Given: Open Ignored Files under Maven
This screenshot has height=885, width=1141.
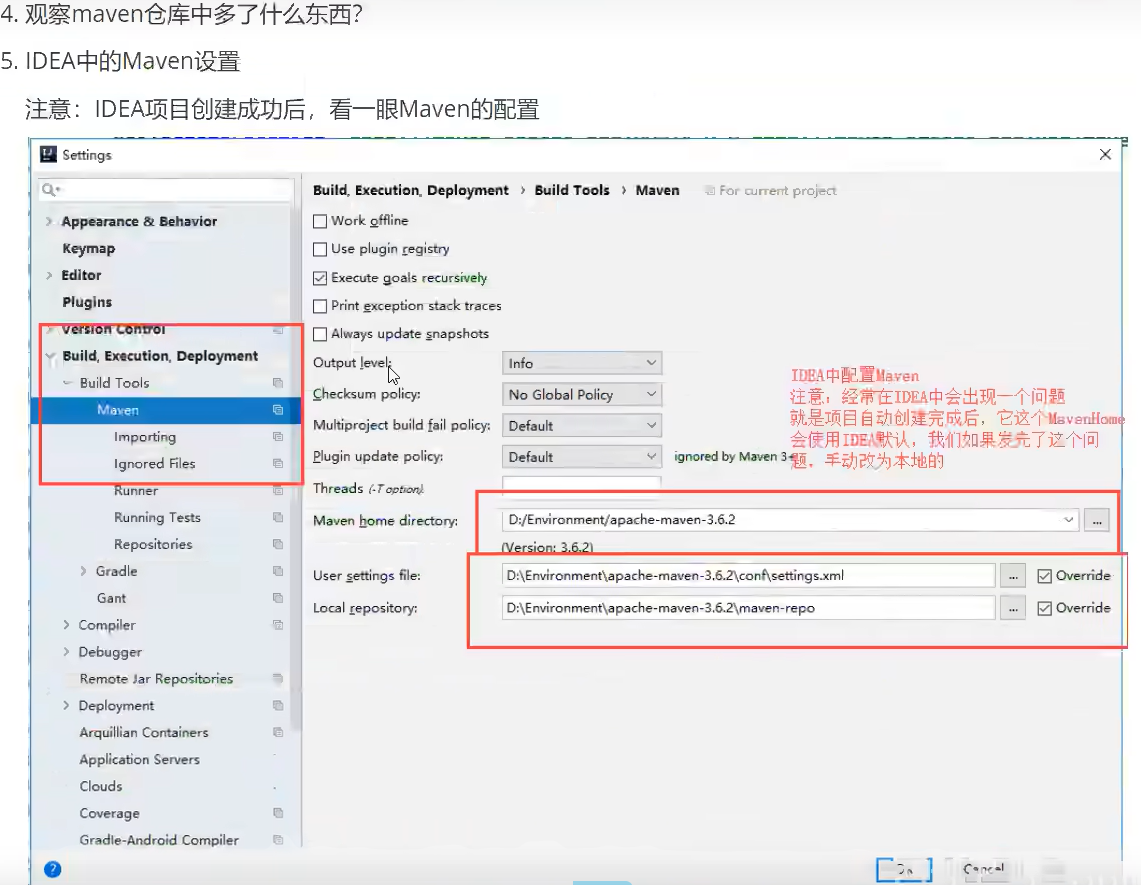Looking at the screenshot, I should coord(154,464).
